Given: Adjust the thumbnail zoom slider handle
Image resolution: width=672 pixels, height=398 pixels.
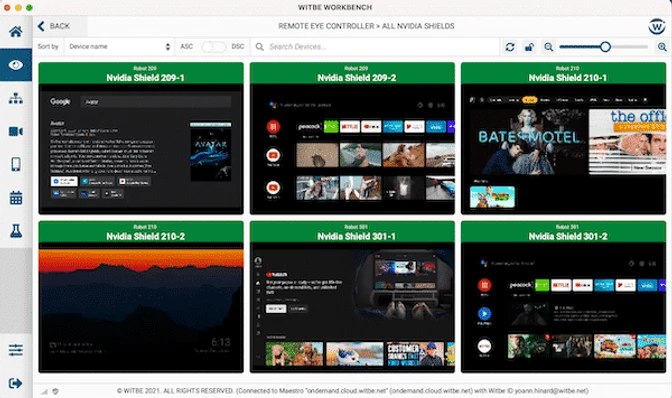Looking at the screenshot, I should point(605,47).
